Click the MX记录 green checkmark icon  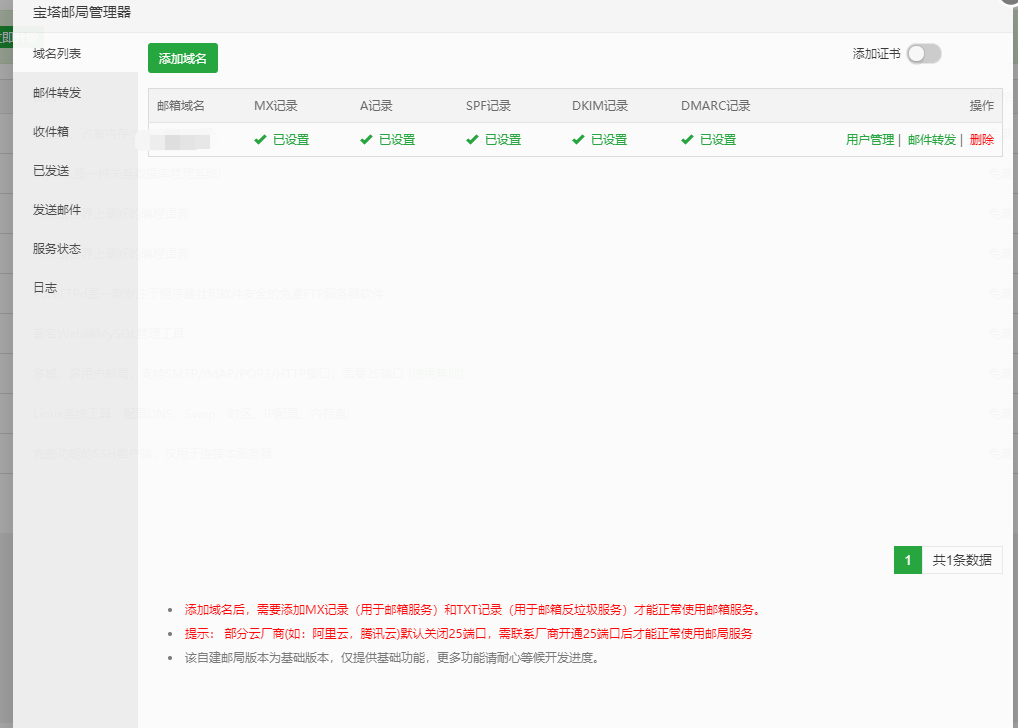tap(260, 140)
